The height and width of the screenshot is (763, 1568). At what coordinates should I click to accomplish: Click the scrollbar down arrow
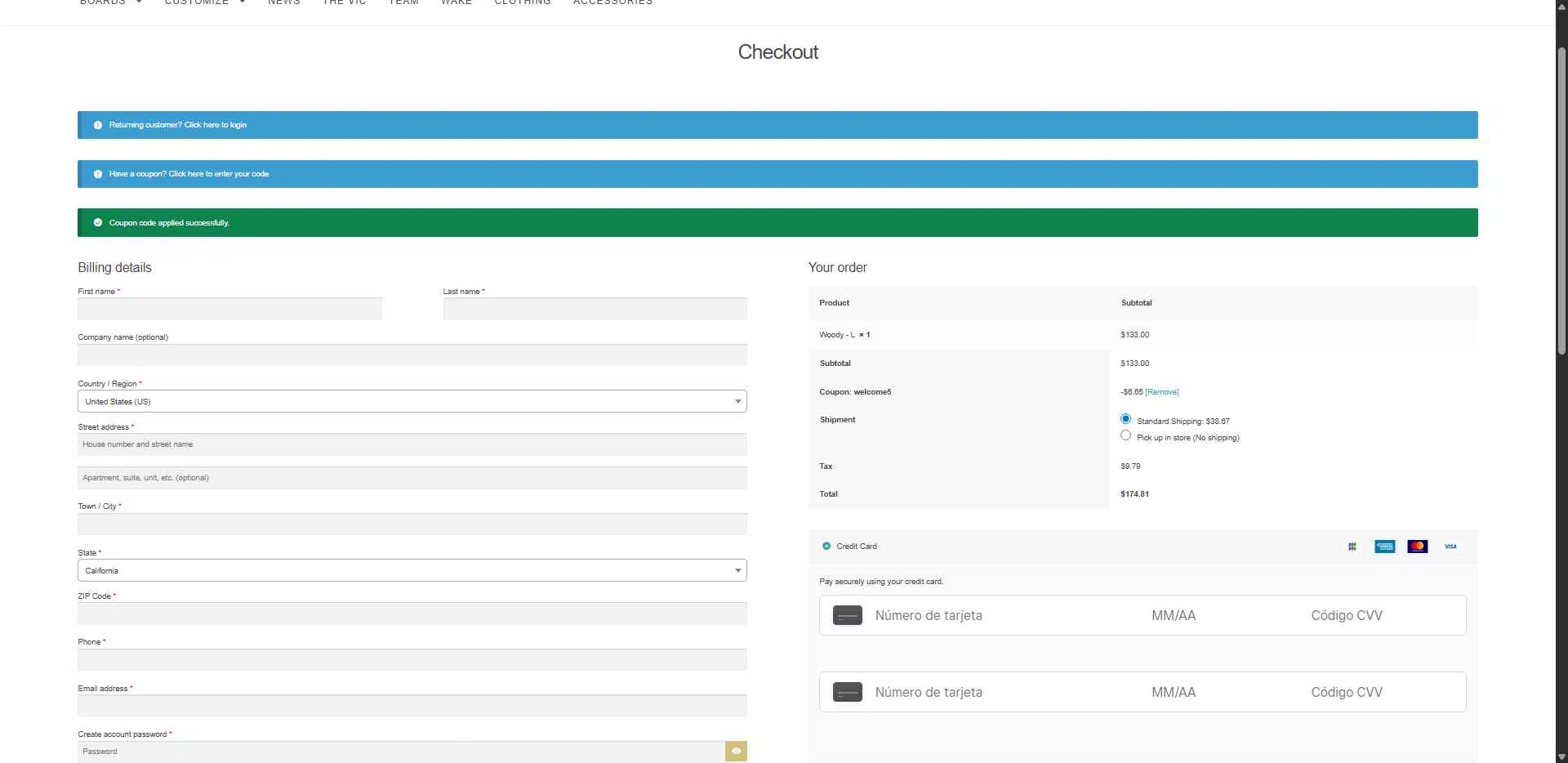click(1561, 756)
